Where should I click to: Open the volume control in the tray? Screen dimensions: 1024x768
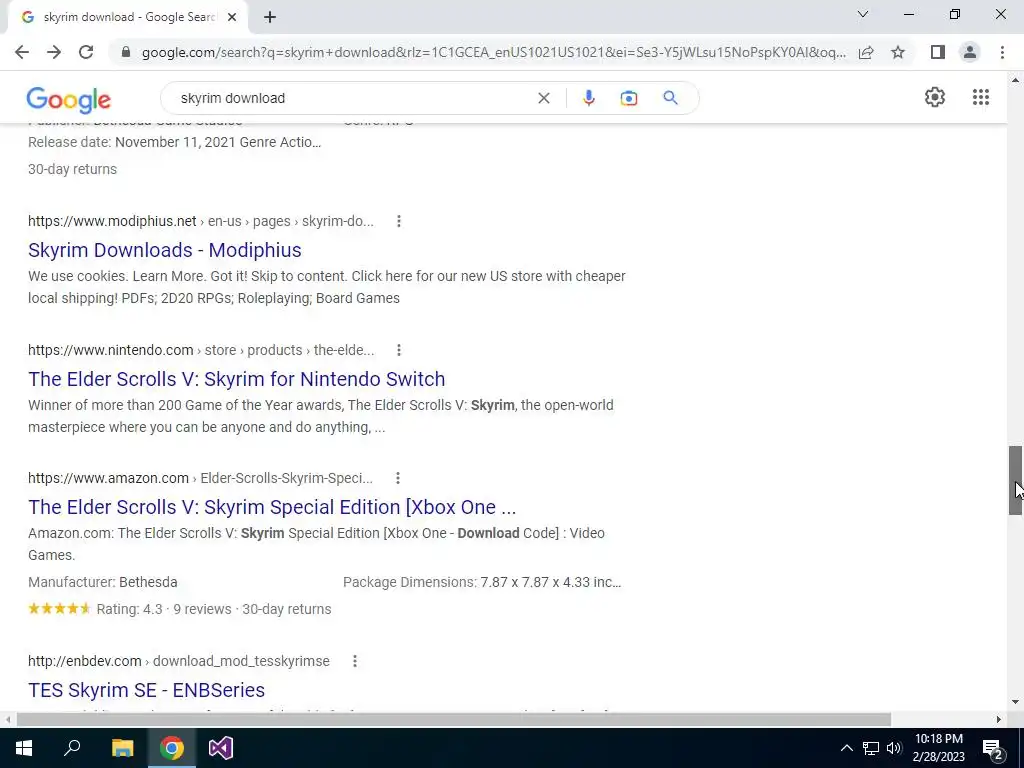[x=893, y=748]
